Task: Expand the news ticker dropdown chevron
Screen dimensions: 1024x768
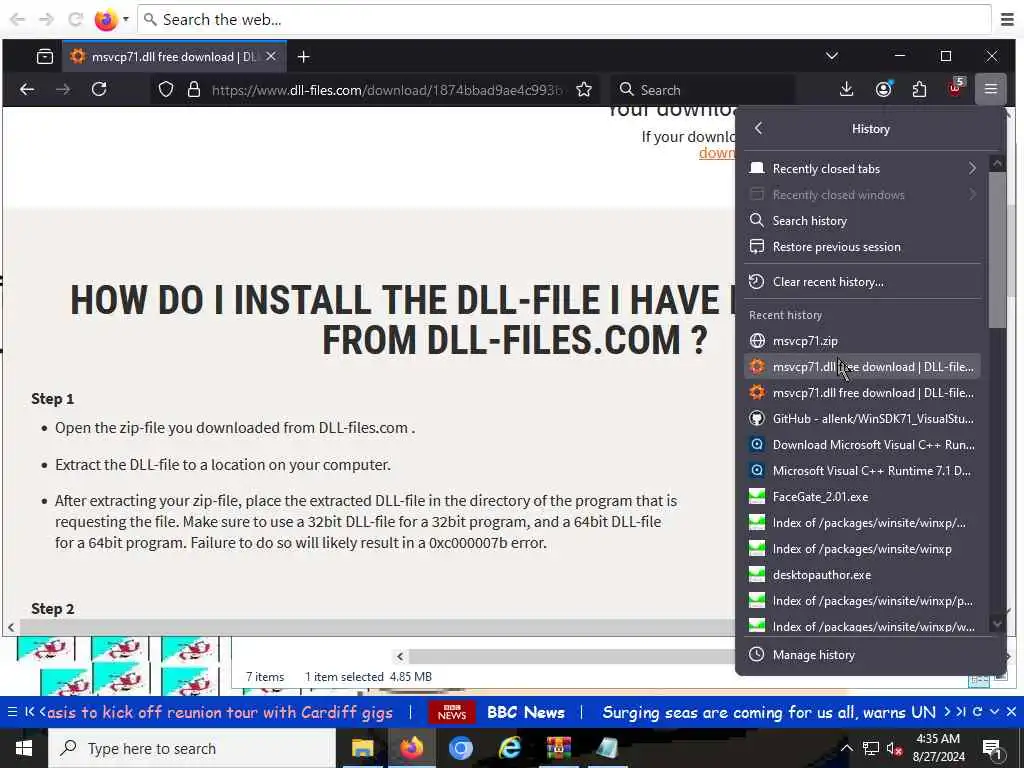Action: 995,712
